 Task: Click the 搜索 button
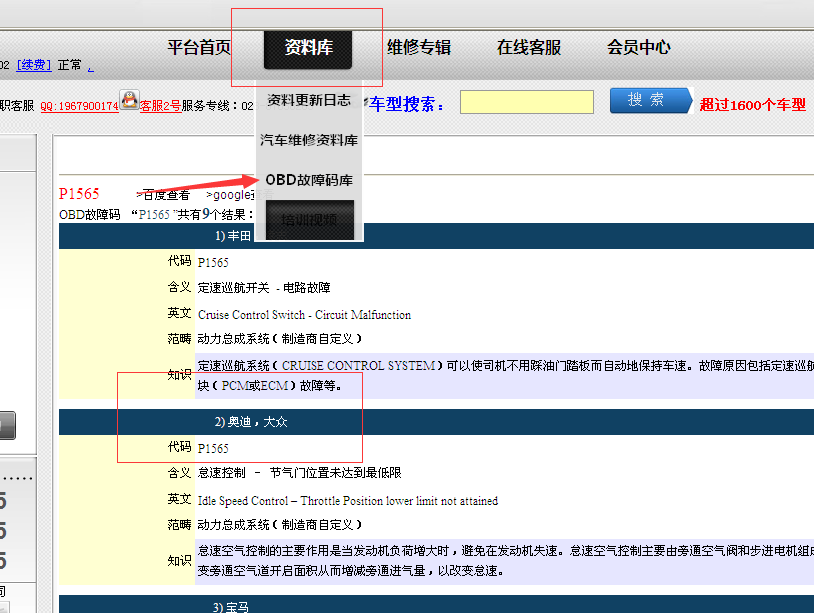(x=651, y=100)
